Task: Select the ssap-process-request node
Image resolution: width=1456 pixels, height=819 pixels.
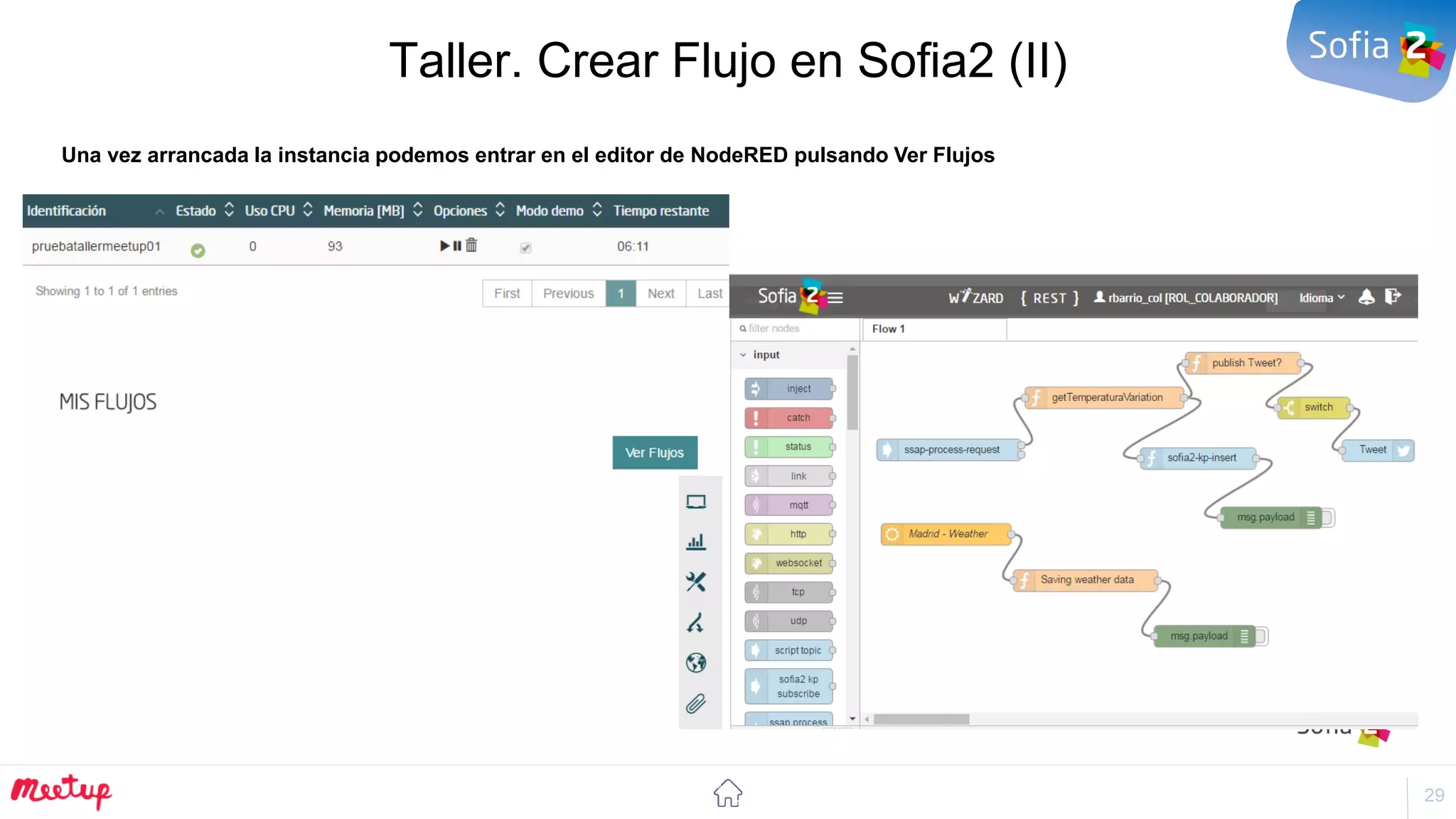Action: [x=949, y=450]
